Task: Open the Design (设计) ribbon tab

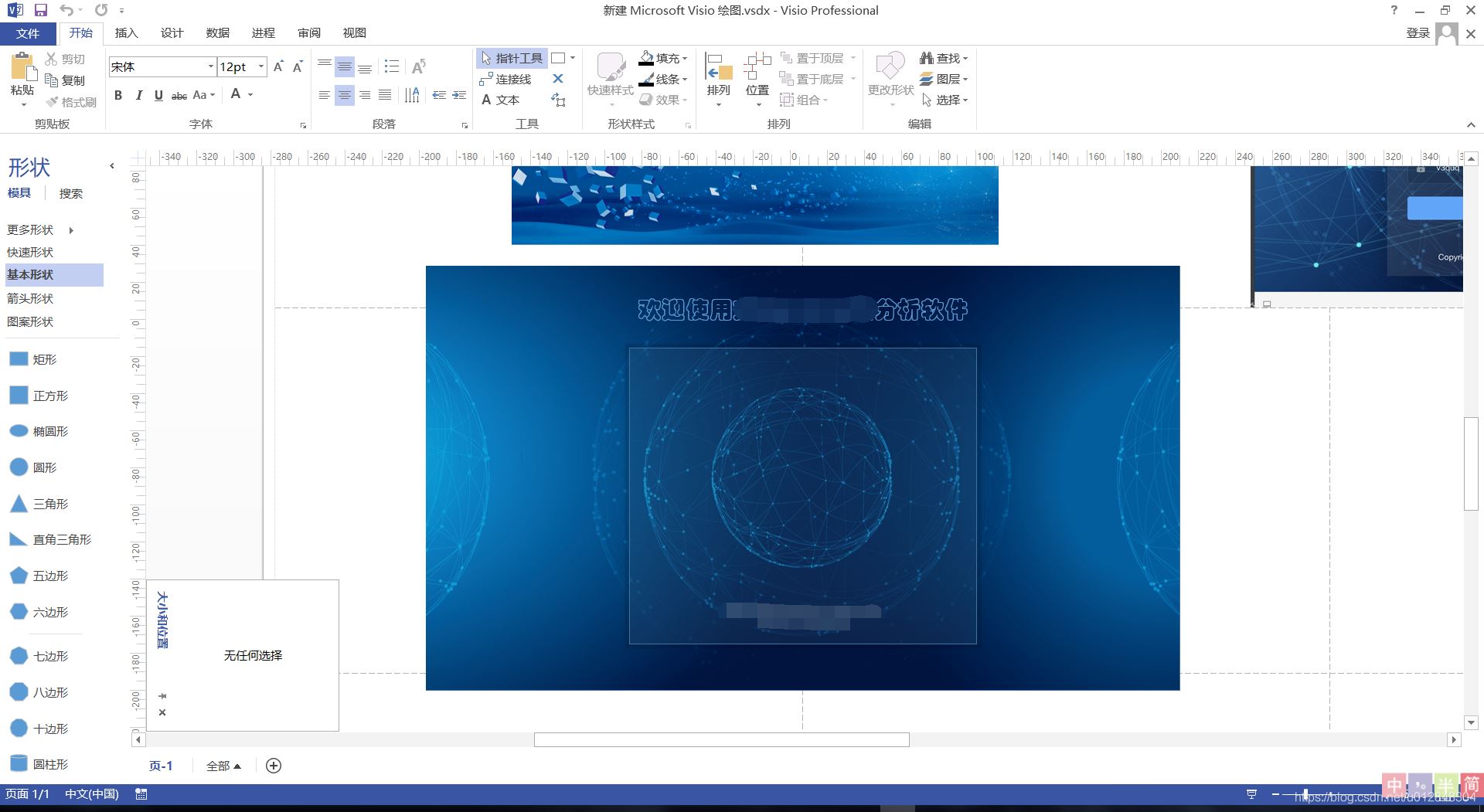Action: (x=172, y=32)
